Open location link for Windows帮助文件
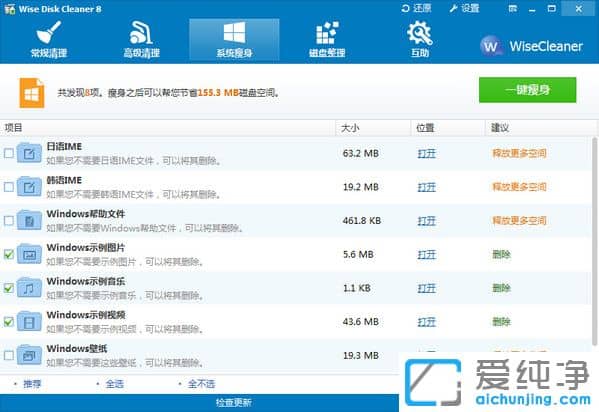This screenshot has width=599, height=412. click(427, 221)
